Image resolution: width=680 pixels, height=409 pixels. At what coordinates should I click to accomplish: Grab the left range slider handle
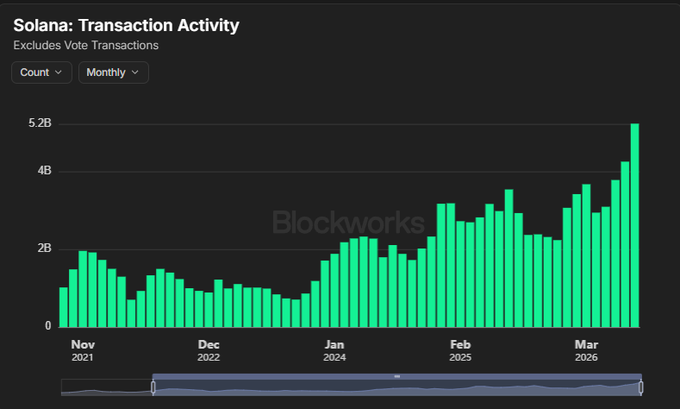pyautogui.click(x=153, y=387)
